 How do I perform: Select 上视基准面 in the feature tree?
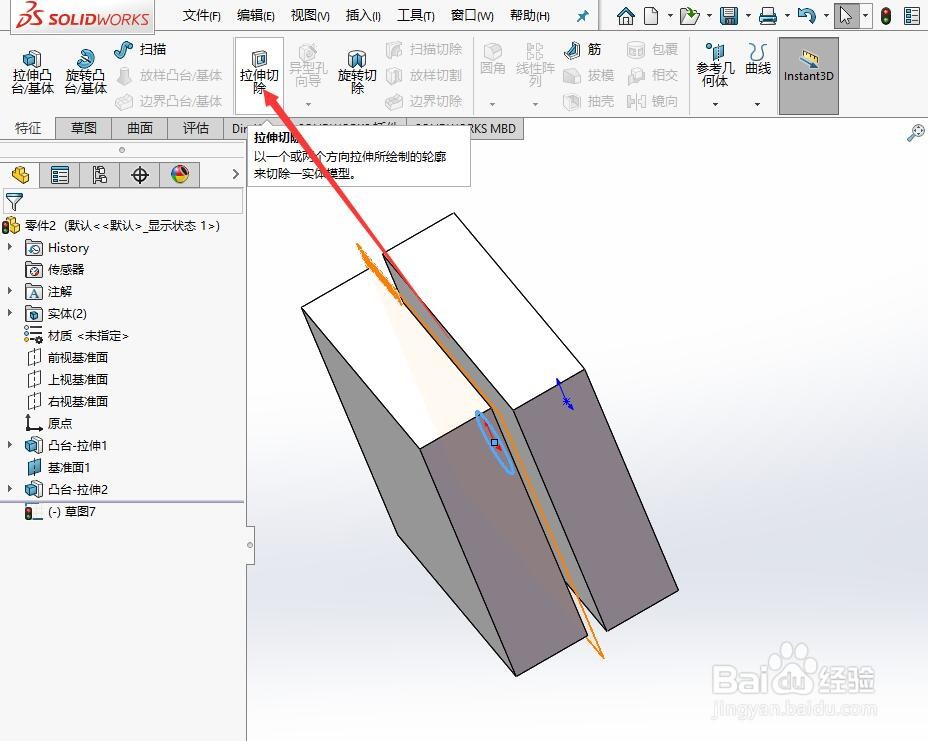[x=67, y=379]
